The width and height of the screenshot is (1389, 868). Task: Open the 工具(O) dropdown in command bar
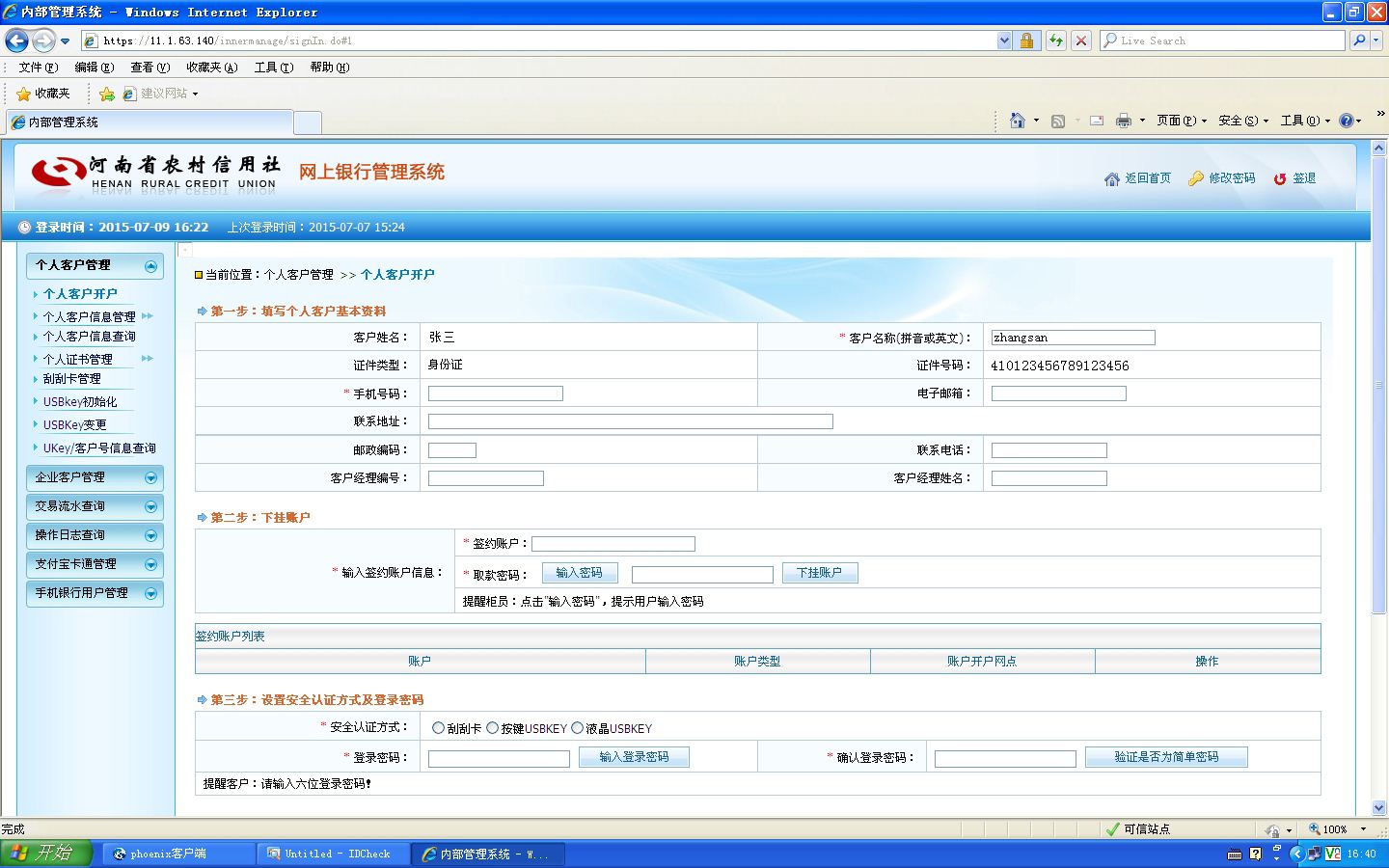point(1305,121)
